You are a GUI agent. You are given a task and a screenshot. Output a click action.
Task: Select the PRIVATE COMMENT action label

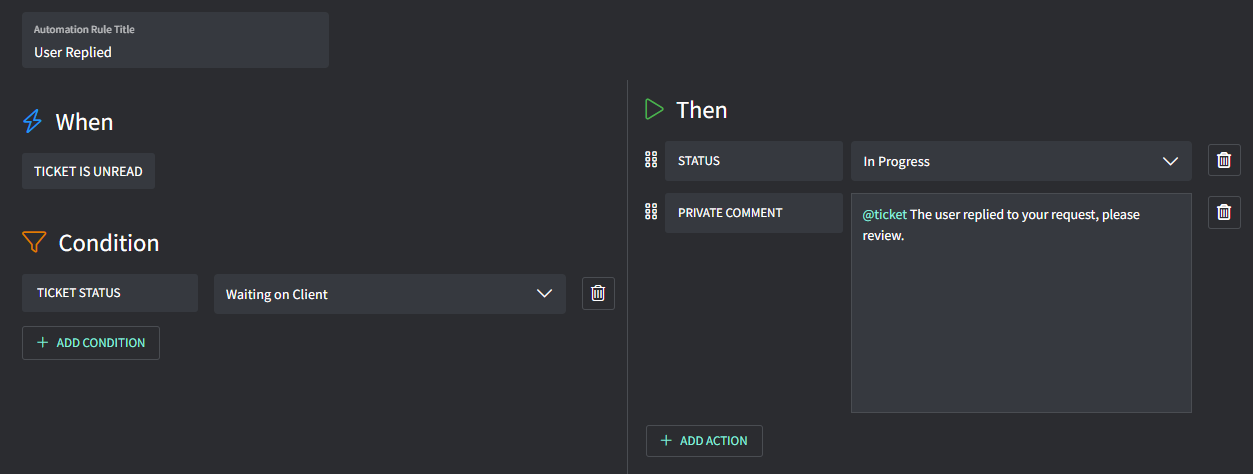(753, 213)
